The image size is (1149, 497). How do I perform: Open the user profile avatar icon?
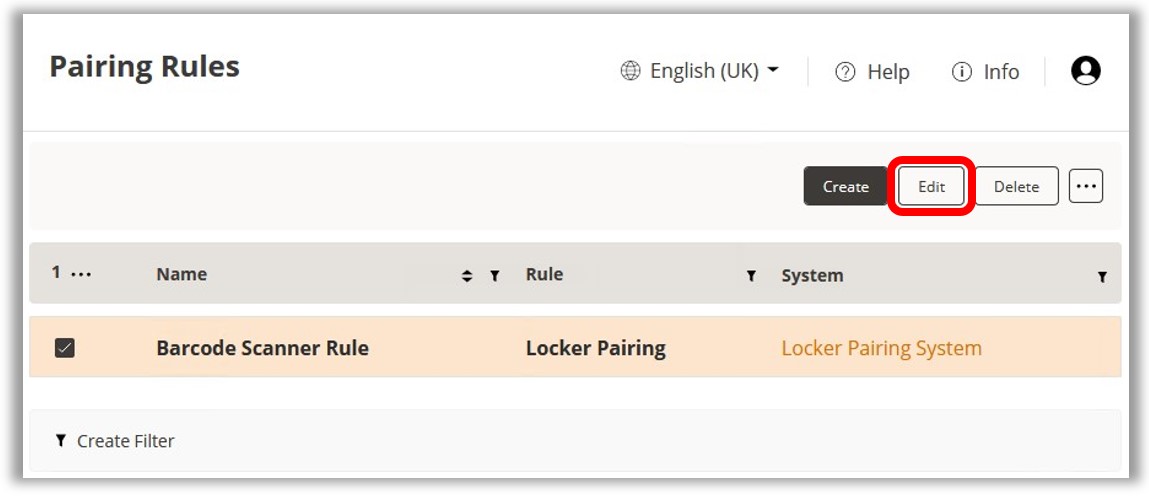coord(1085,70)
